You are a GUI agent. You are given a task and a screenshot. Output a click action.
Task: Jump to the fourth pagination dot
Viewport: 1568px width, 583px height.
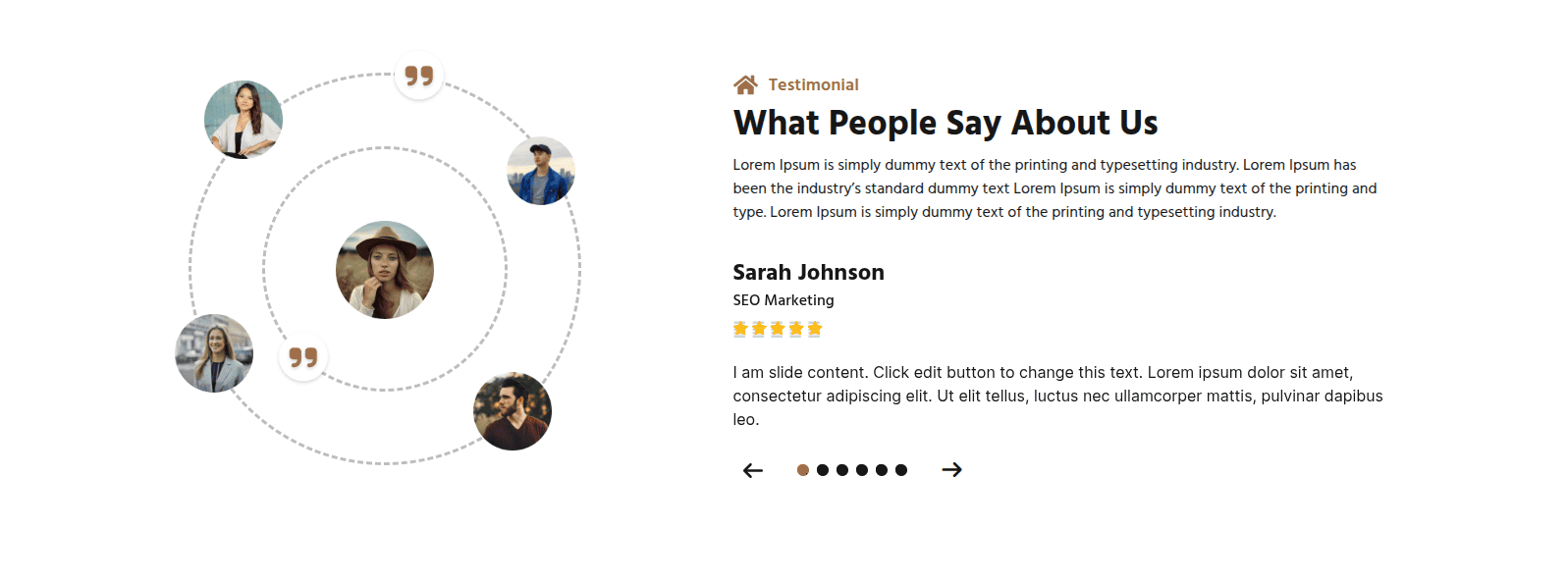pos(862,470)
